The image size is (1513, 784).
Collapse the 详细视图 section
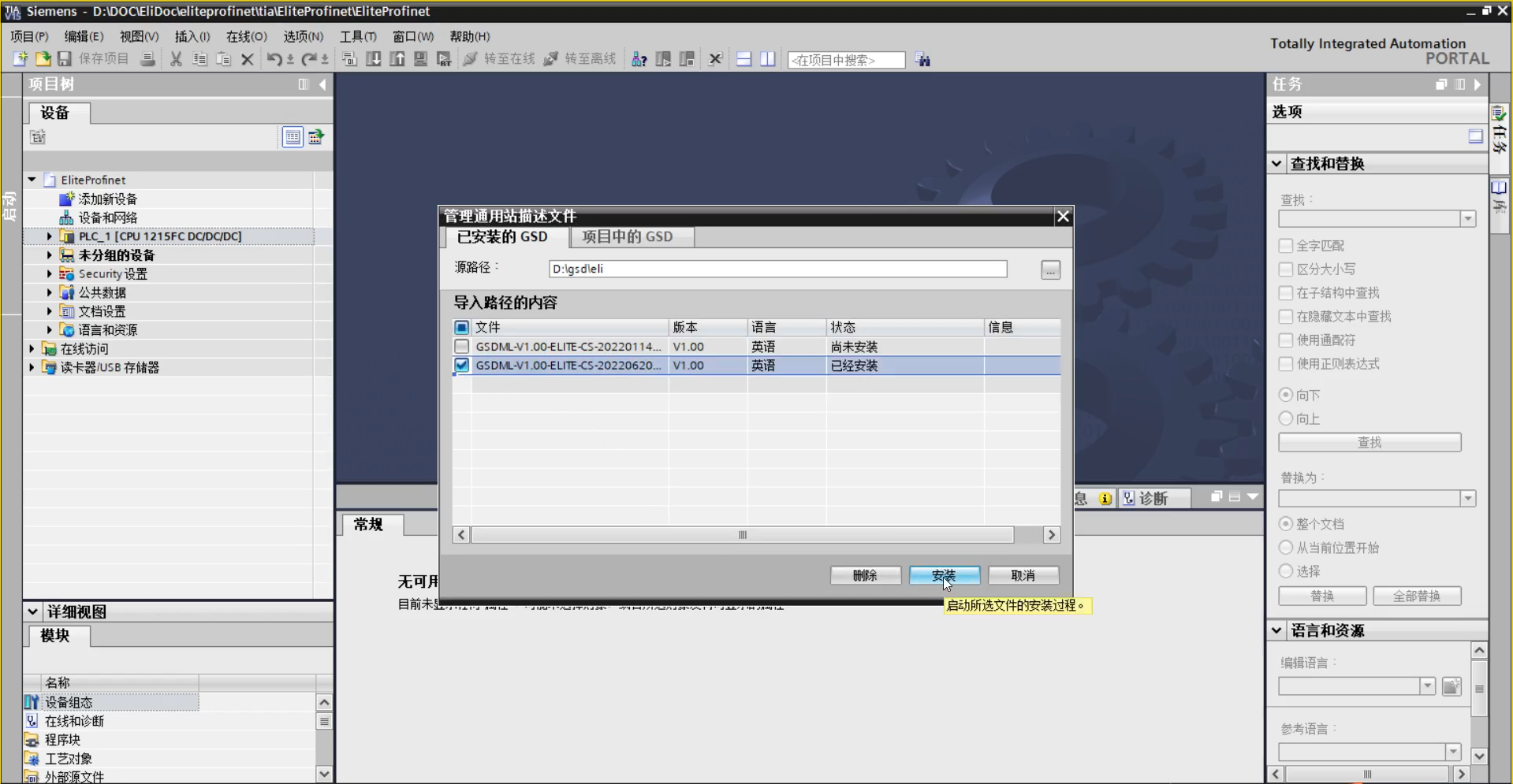(x=32, y=611)
